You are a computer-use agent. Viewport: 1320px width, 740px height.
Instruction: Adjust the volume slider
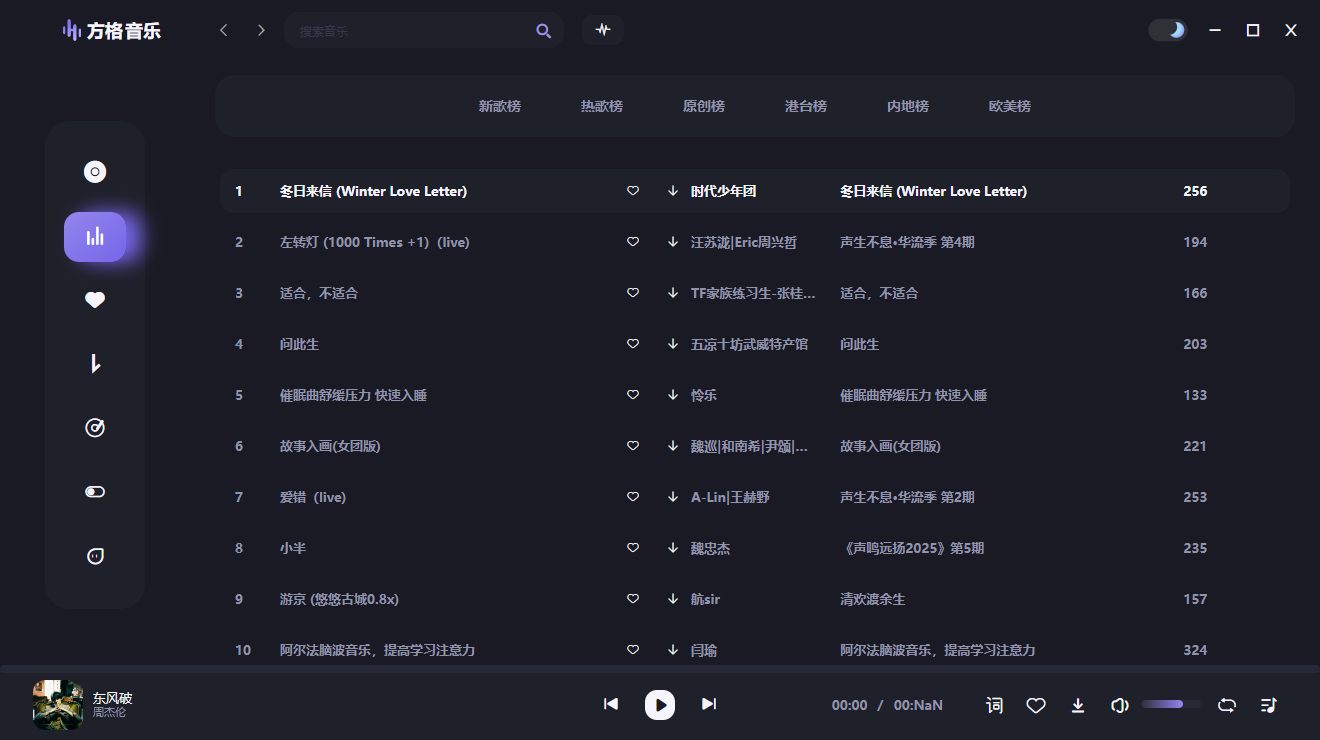pos(1170,704)
